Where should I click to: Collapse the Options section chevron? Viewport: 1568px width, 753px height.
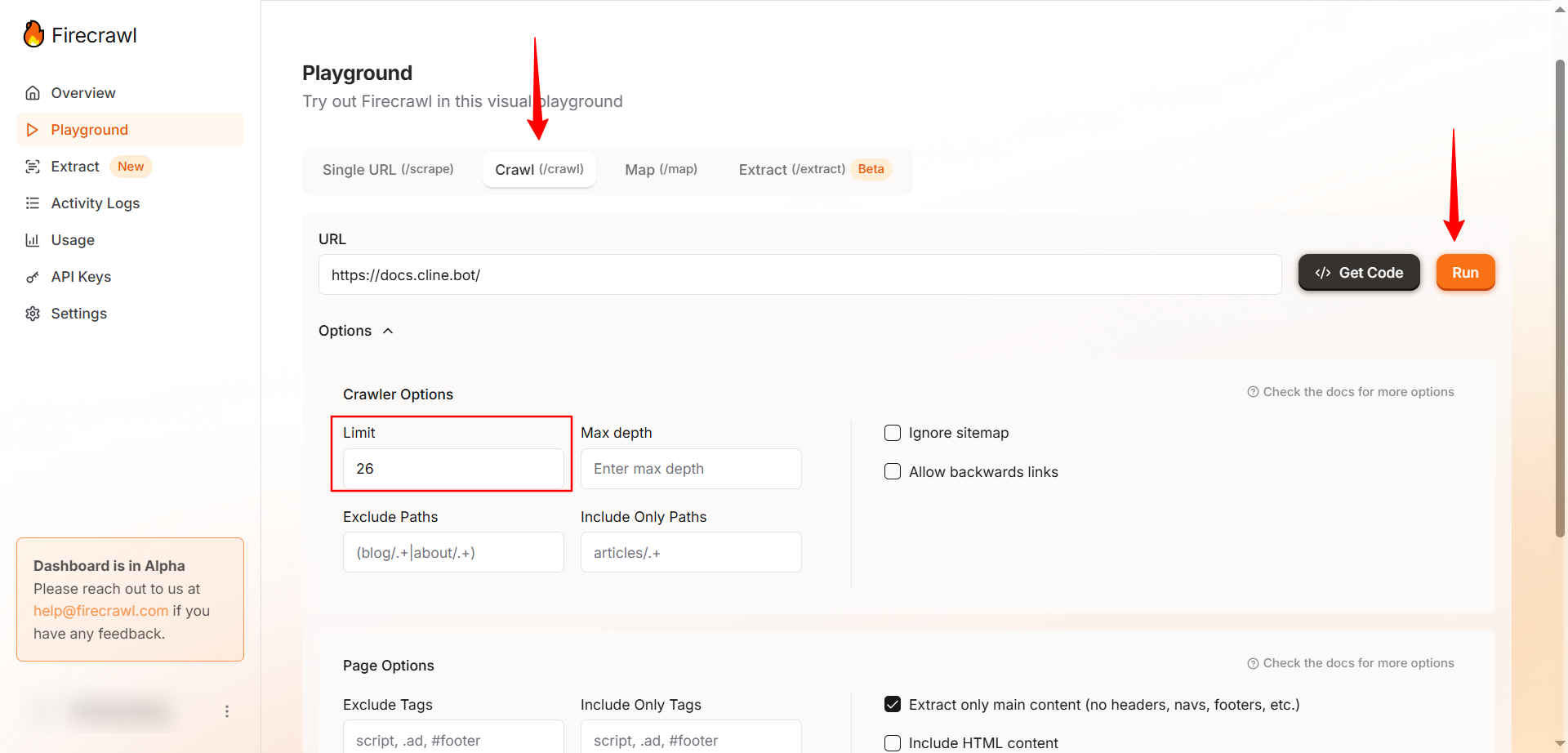(x=388, y=331)
